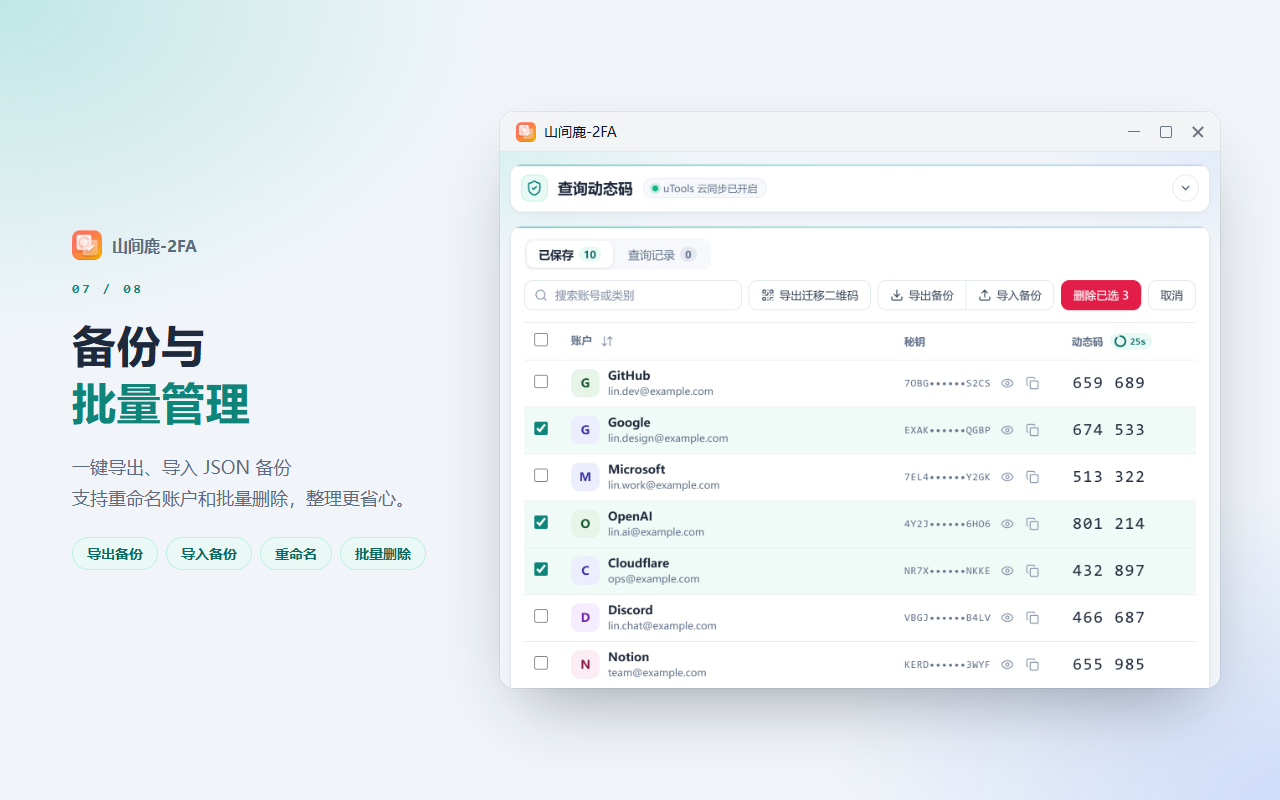Focus the 搜索账号或类别 search field
Image resolution: width=1280 pixels, height=800 pixels.
pos(633,295)
